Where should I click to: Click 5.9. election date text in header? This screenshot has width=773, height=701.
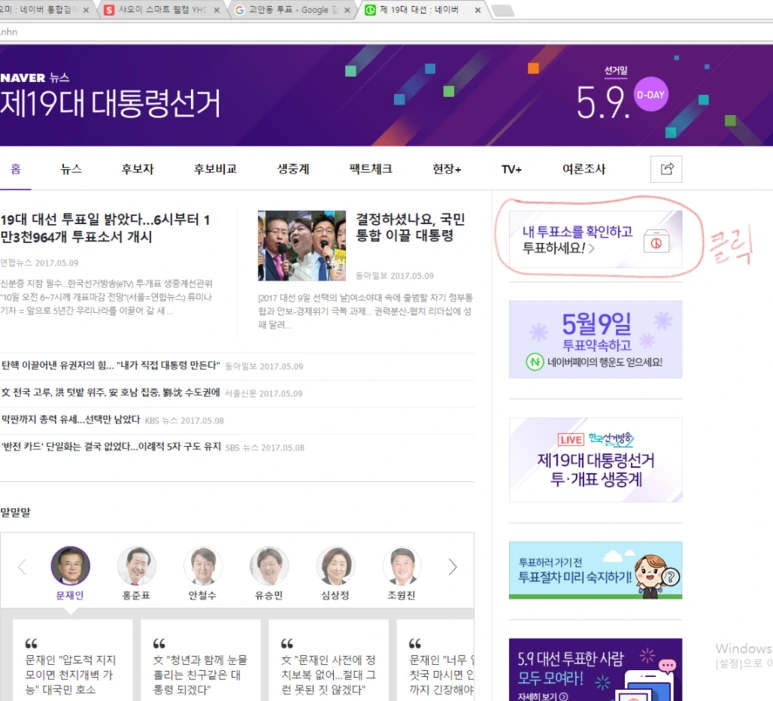coord(602,103)
